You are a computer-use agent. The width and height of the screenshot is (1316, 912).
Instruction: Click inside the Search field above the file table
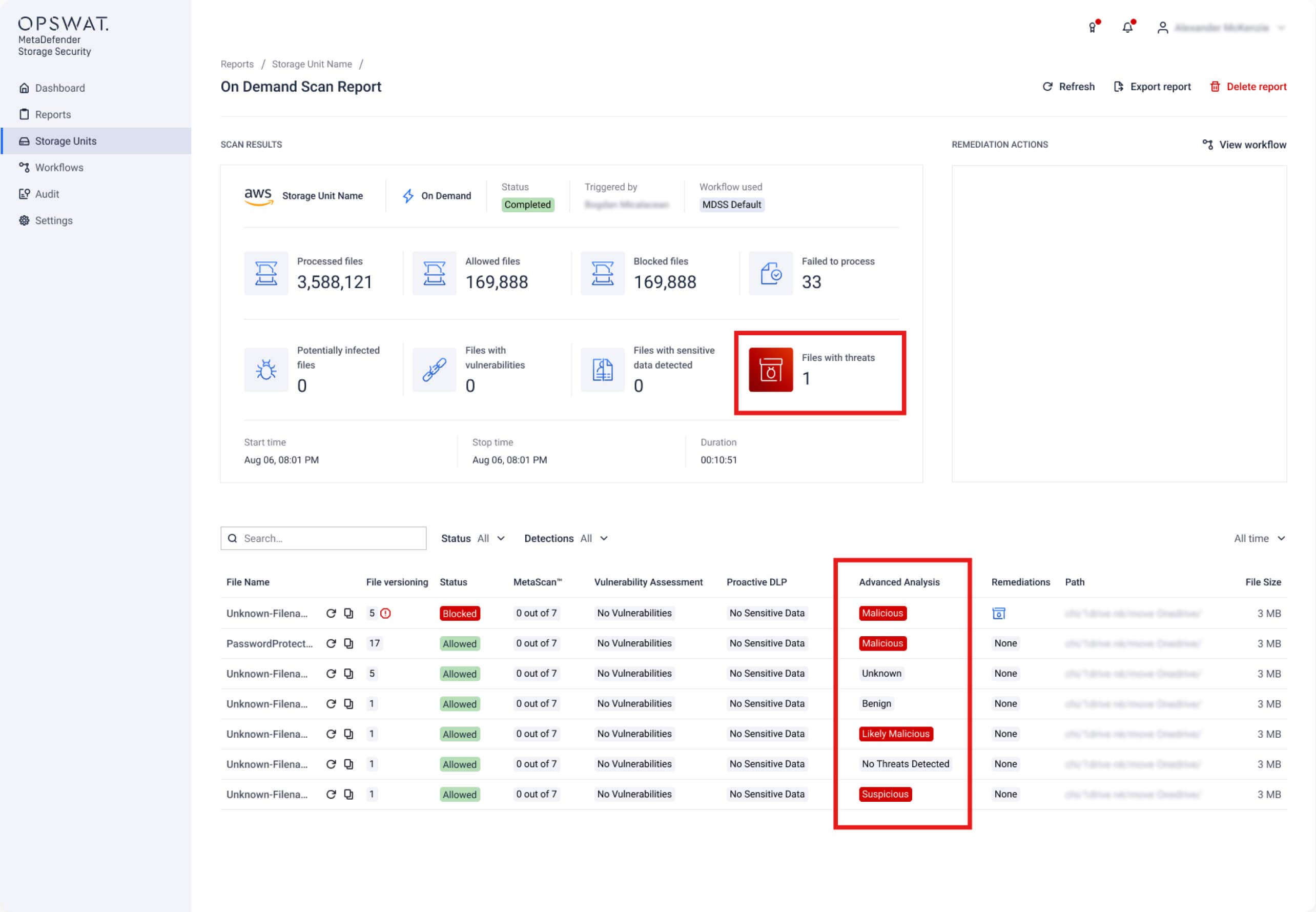[323, 538]
